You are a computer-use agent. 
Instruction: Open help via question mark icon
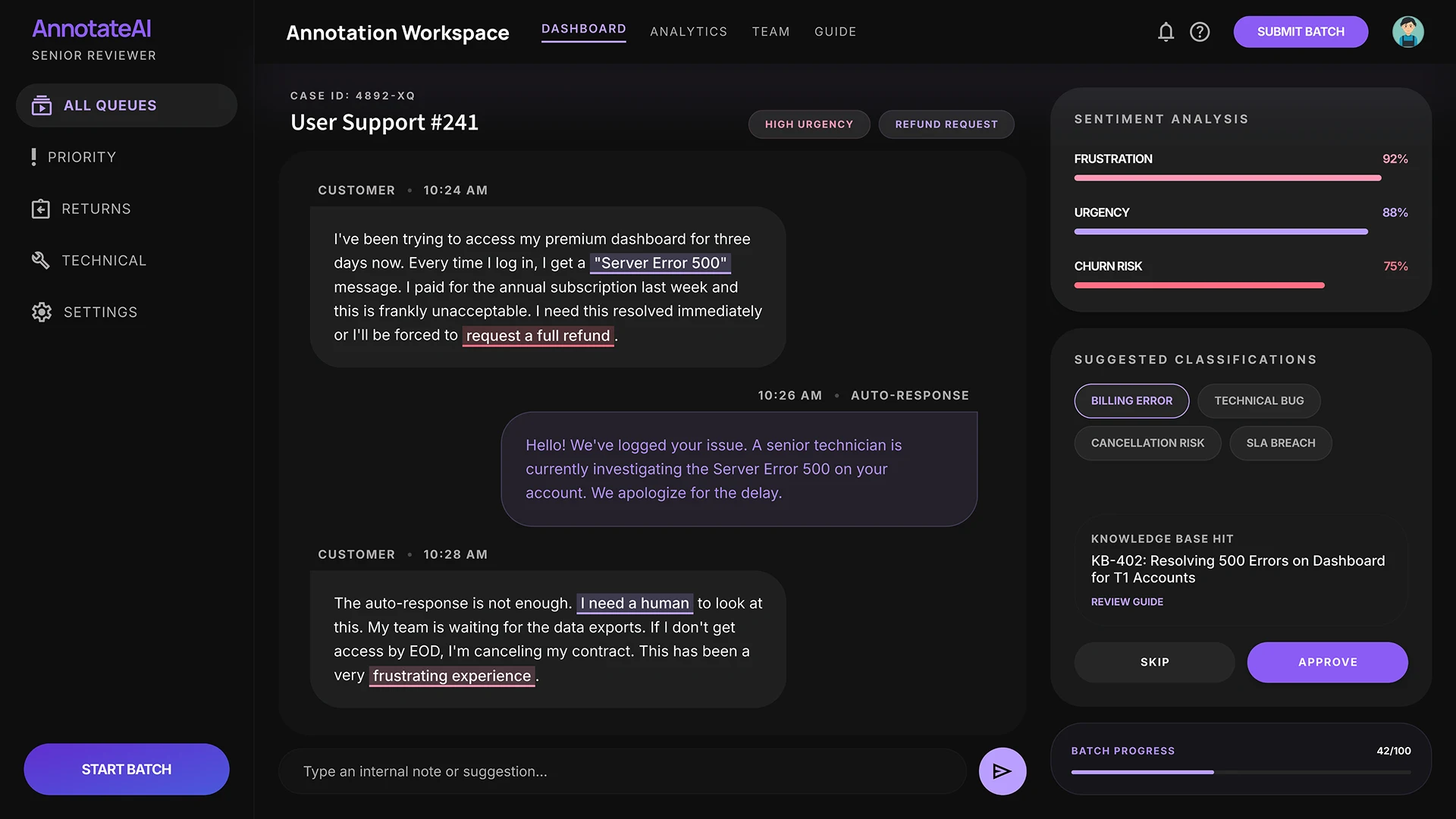(x=1200, y=32)
